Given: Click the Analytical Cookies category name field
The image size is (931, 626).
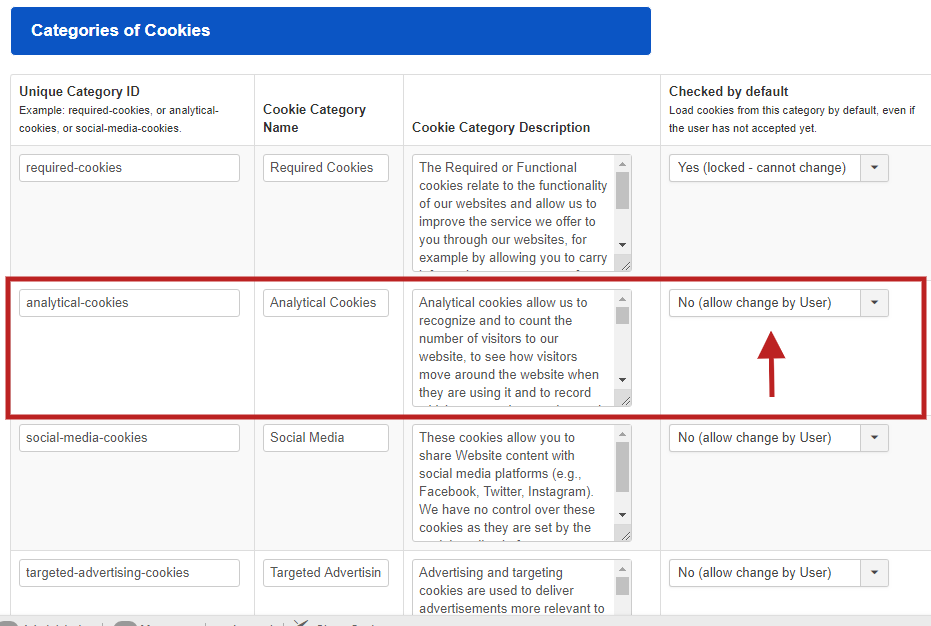Looking at the screenshot, I should 326,303.
